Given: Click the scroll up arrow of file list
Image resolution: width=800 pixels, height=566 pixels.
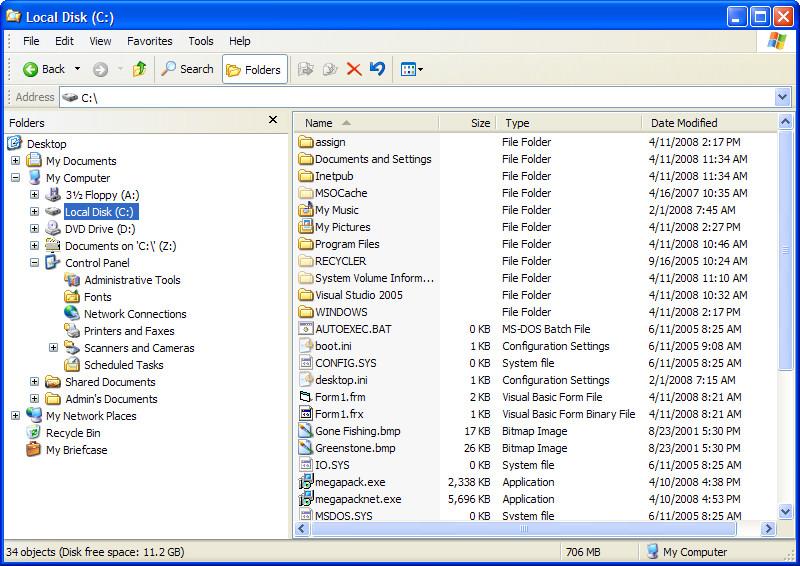Looking at the screenshot, I should coord(785,122).
